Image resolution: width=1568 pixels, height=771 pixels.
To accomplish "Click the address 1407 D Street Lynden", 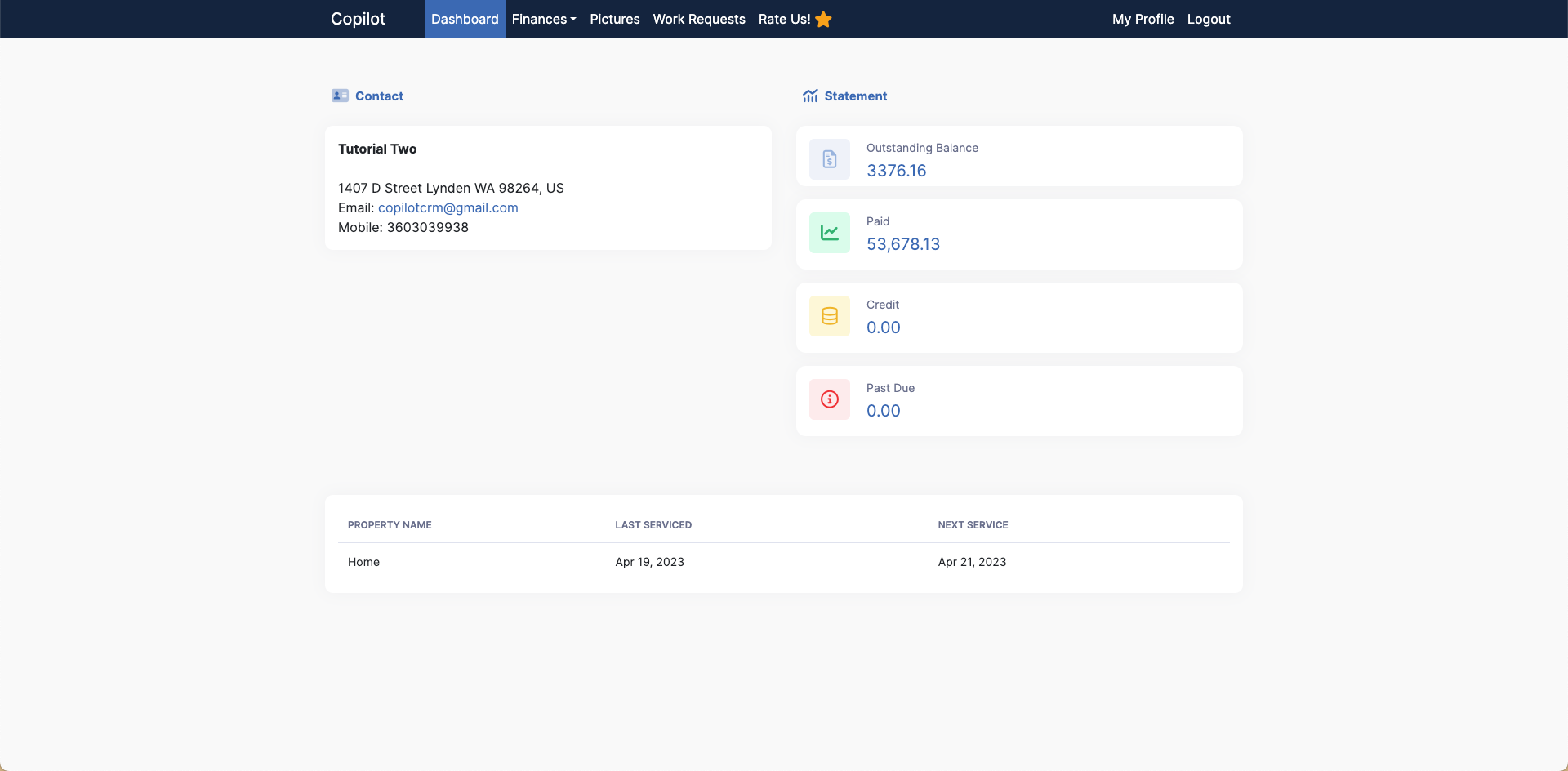I will click(451, 188).
